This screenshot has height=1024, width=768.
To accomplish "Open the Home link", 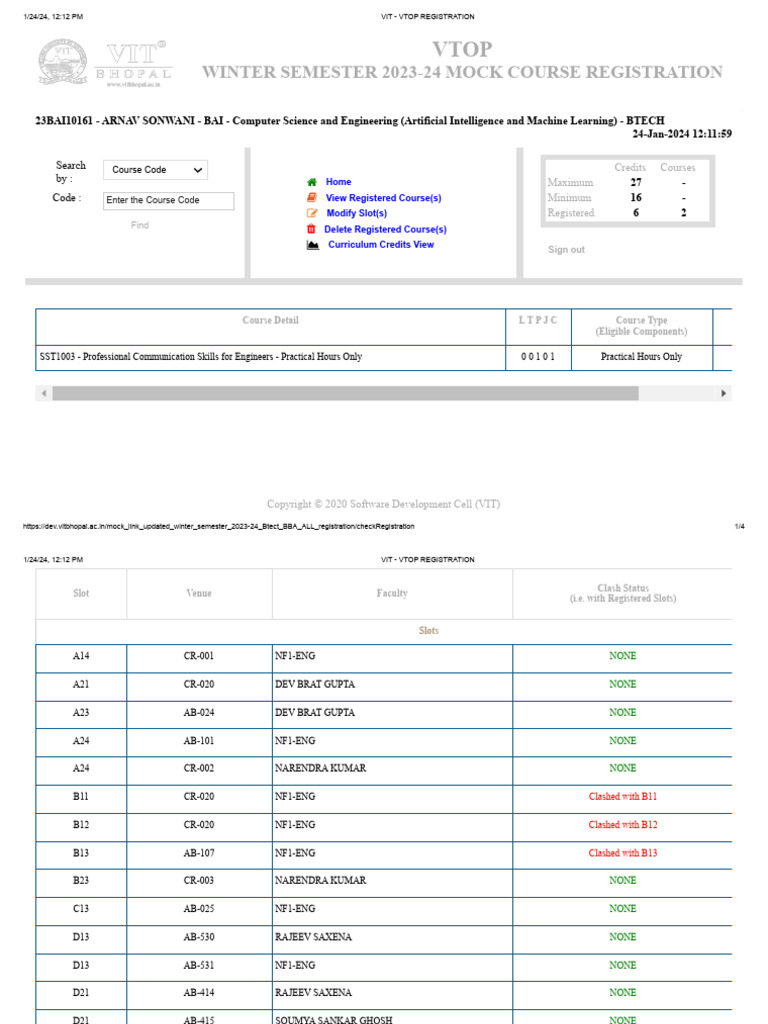I will click(338, 182).
